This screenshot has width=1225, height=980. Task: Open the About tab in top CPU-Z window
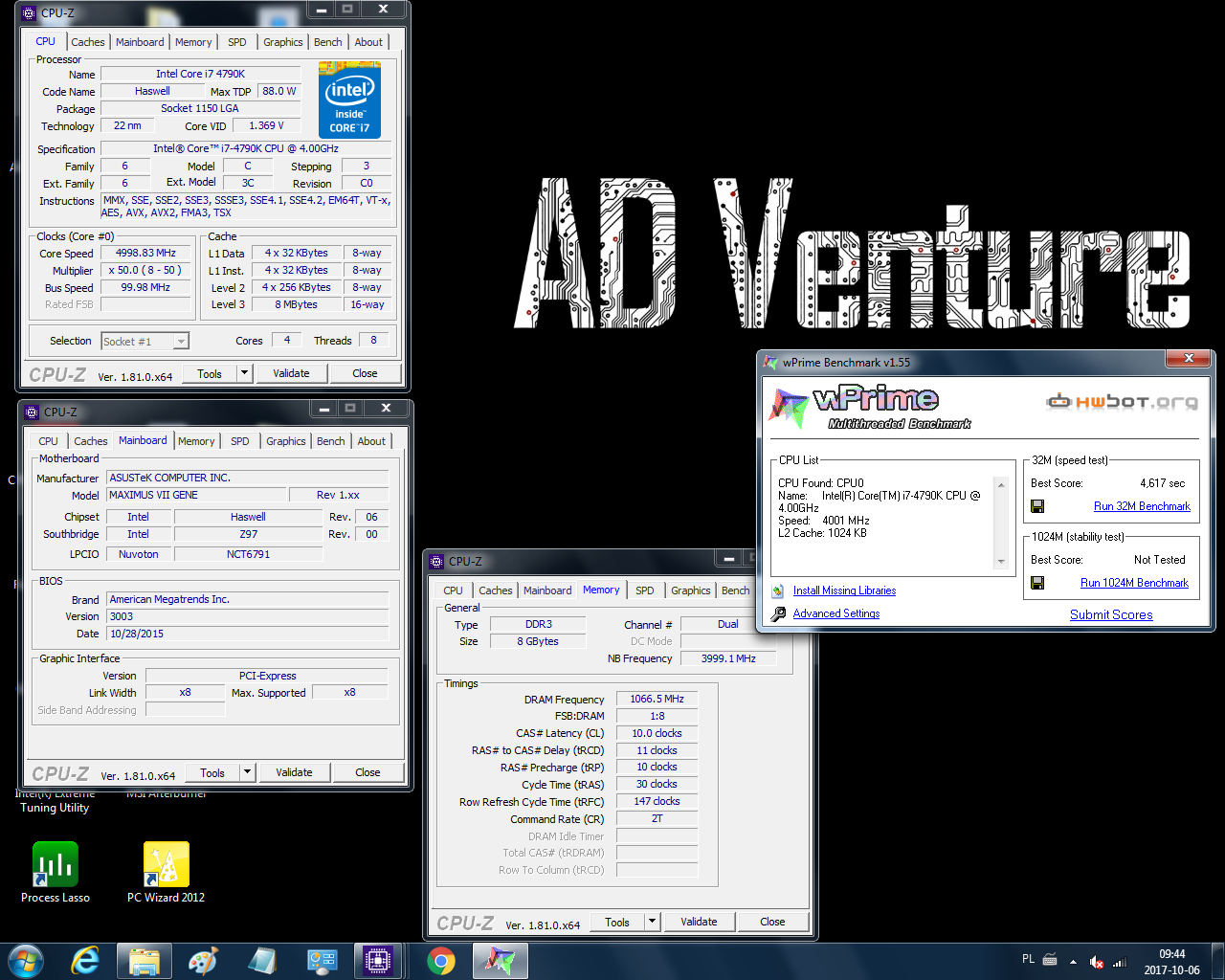[x=369, y=42]
